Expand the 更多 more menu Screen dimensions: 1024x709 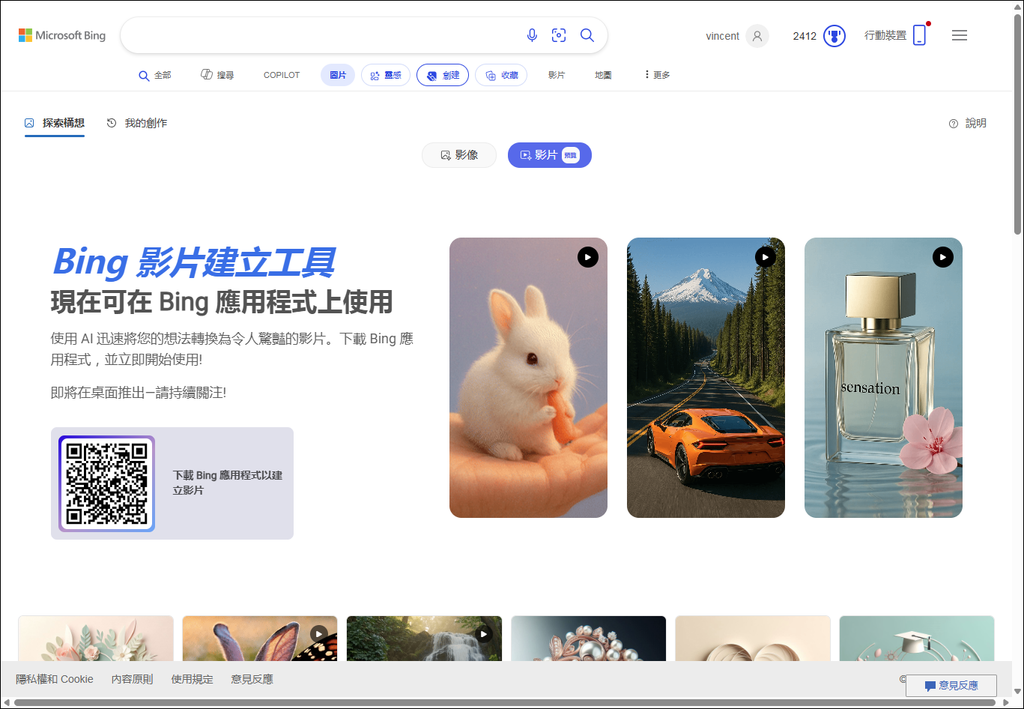click(x=657, y=75)
